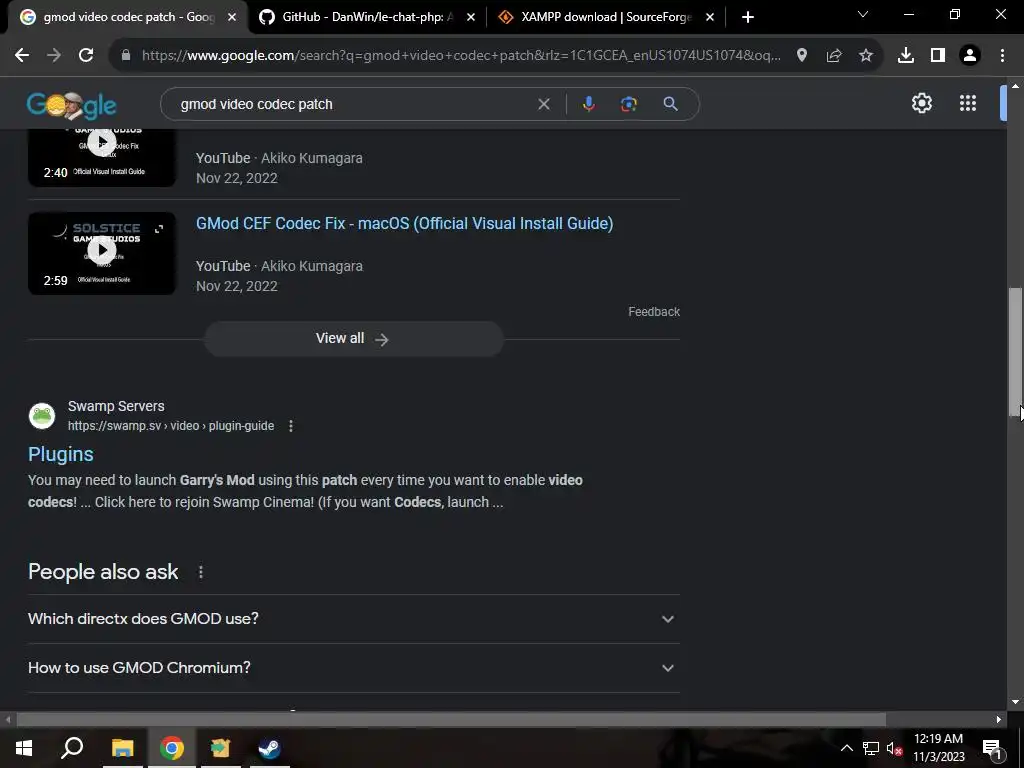Go back to the previous page
Screen dimensions: 1024x768
(x=22, y=56)
